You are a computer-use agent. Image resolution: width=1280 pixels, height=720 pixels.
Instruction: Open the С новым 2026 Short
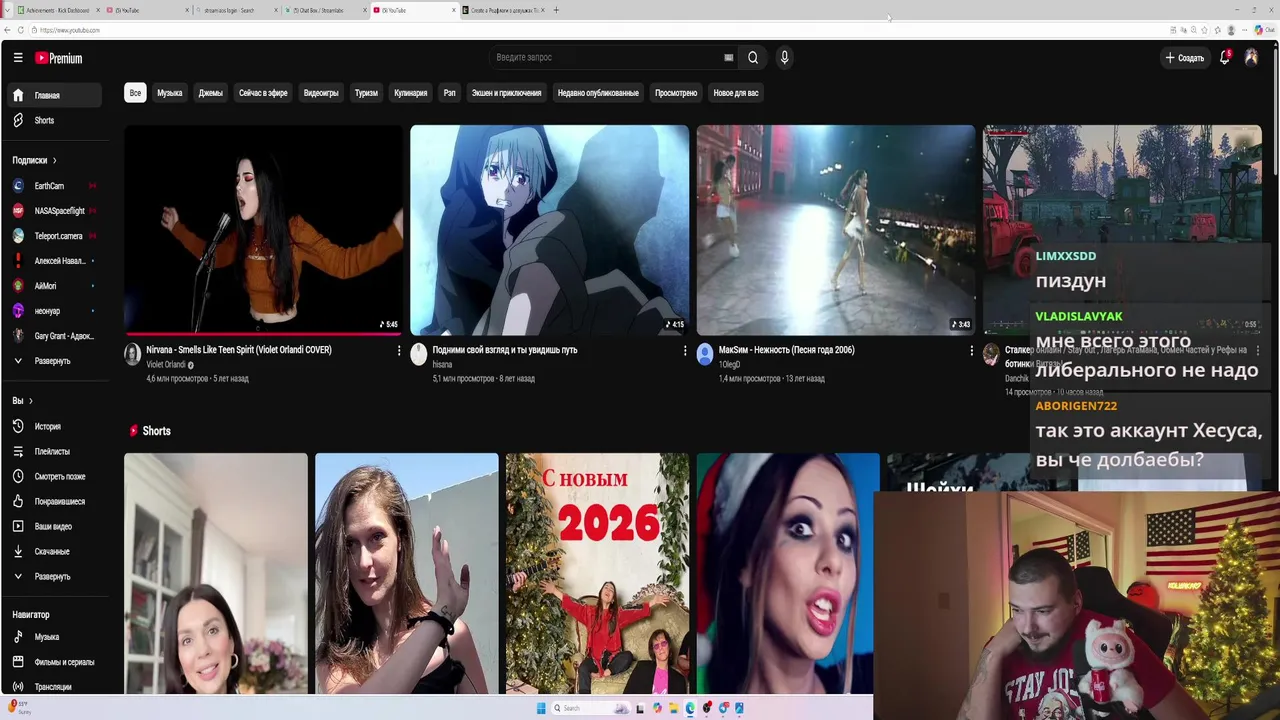(x=597, y=573)
